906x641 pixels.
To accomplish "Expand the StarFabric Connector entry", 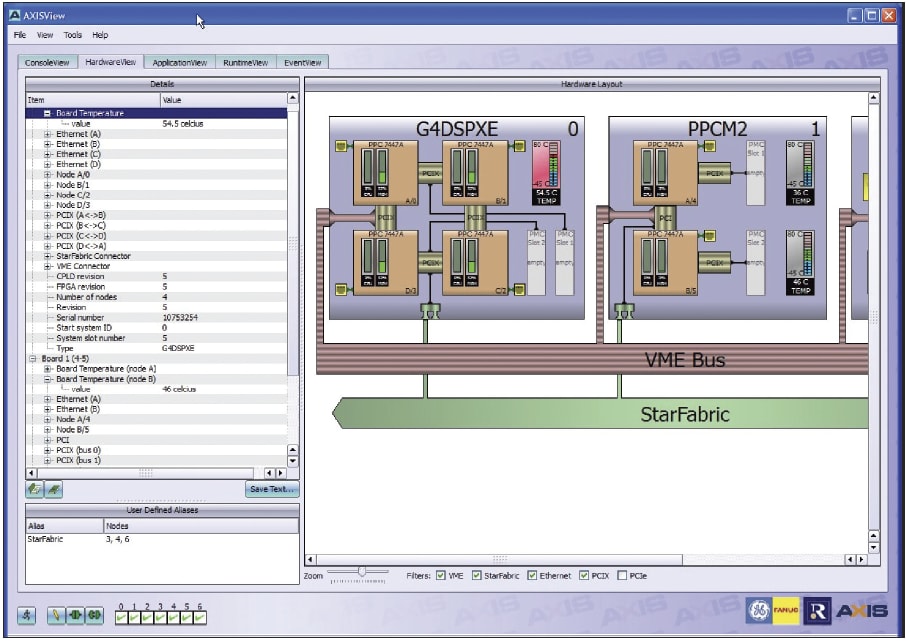I will (48, 256).
